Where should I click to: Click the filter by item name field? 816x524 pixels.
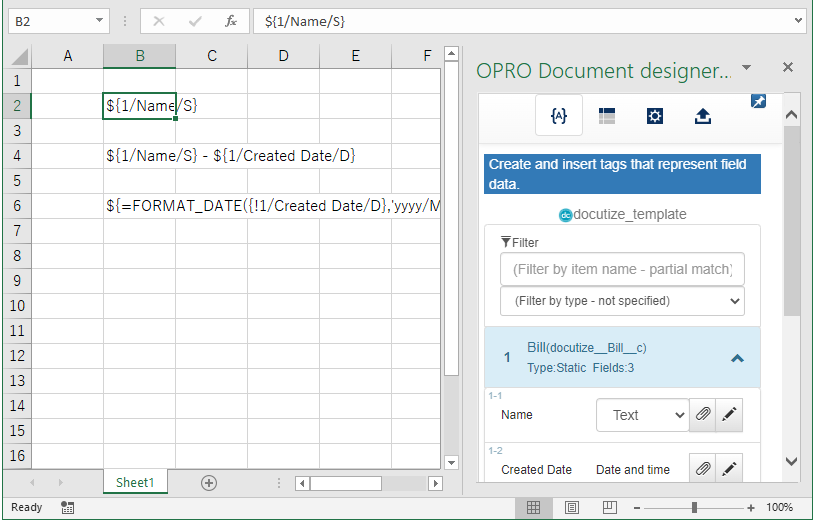[x=622, y=269]
